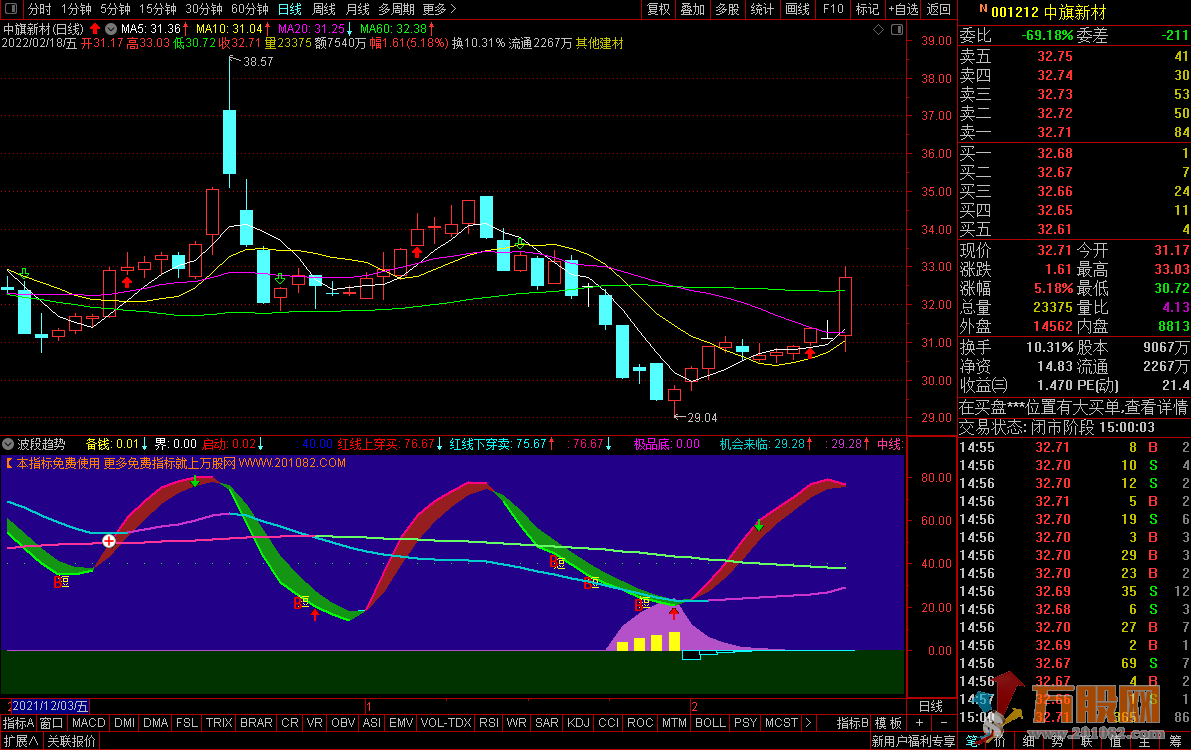Click the 日线 label beside the date axis
The image size is (1191, 750).
(x=930, y=706)
